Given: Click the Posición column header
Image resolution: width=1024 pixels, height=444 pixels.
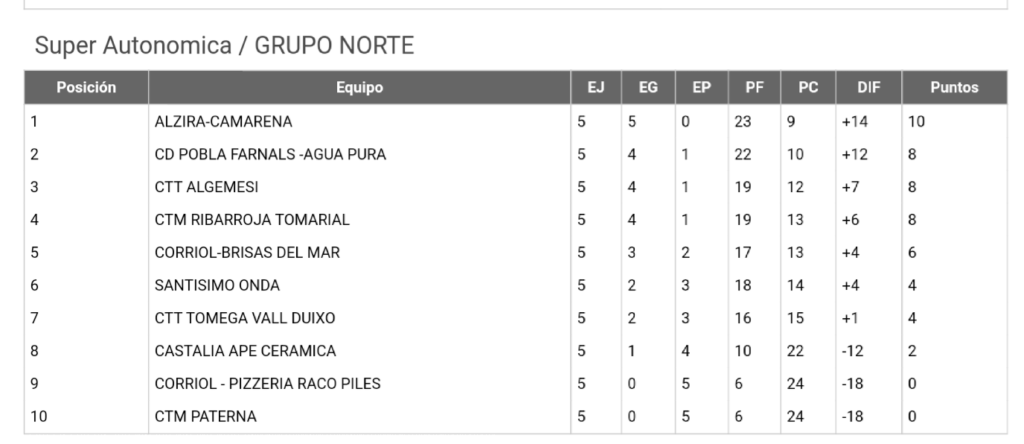Looking at the screenshot, I should click(86, 87).
